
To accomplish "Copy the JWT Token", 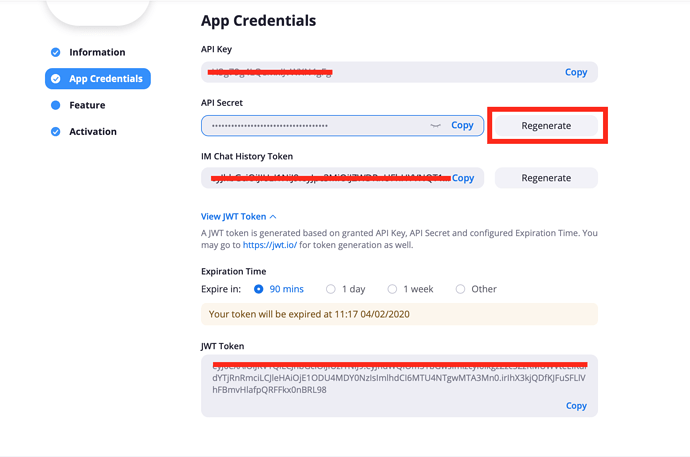I will pos(576,406).
